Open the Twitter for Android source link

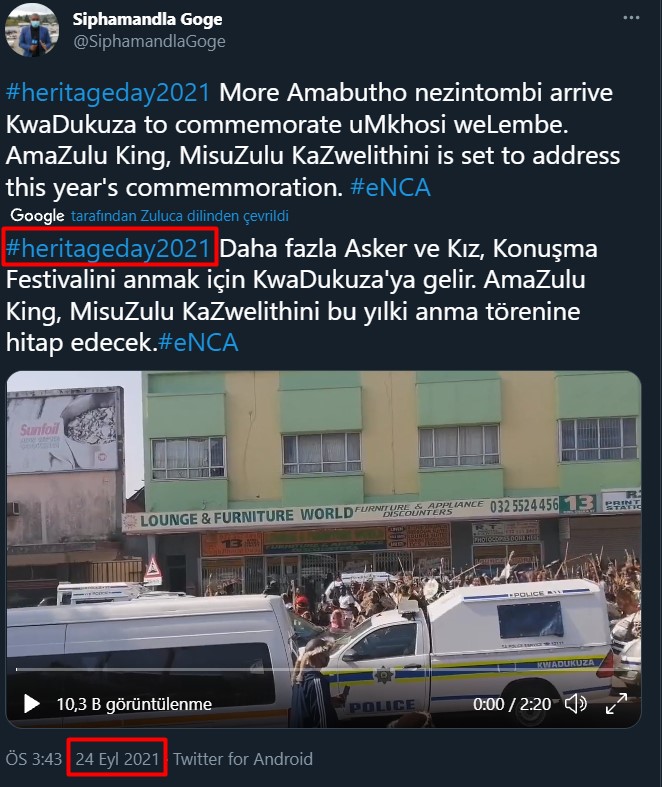point(243,759)
